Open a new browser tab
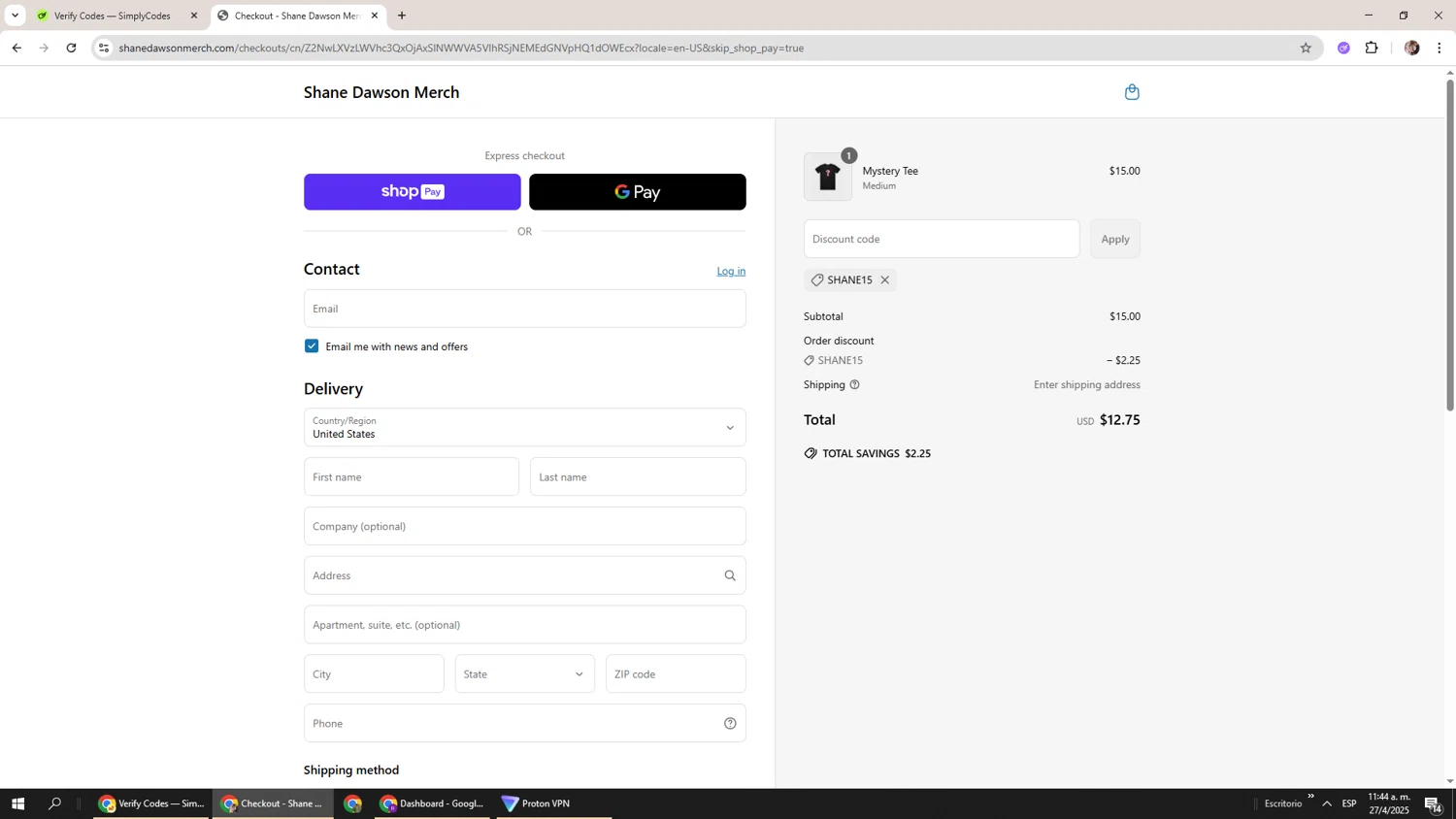Image resolution: width=1456 pixels, height=819 pixels. 402,16
